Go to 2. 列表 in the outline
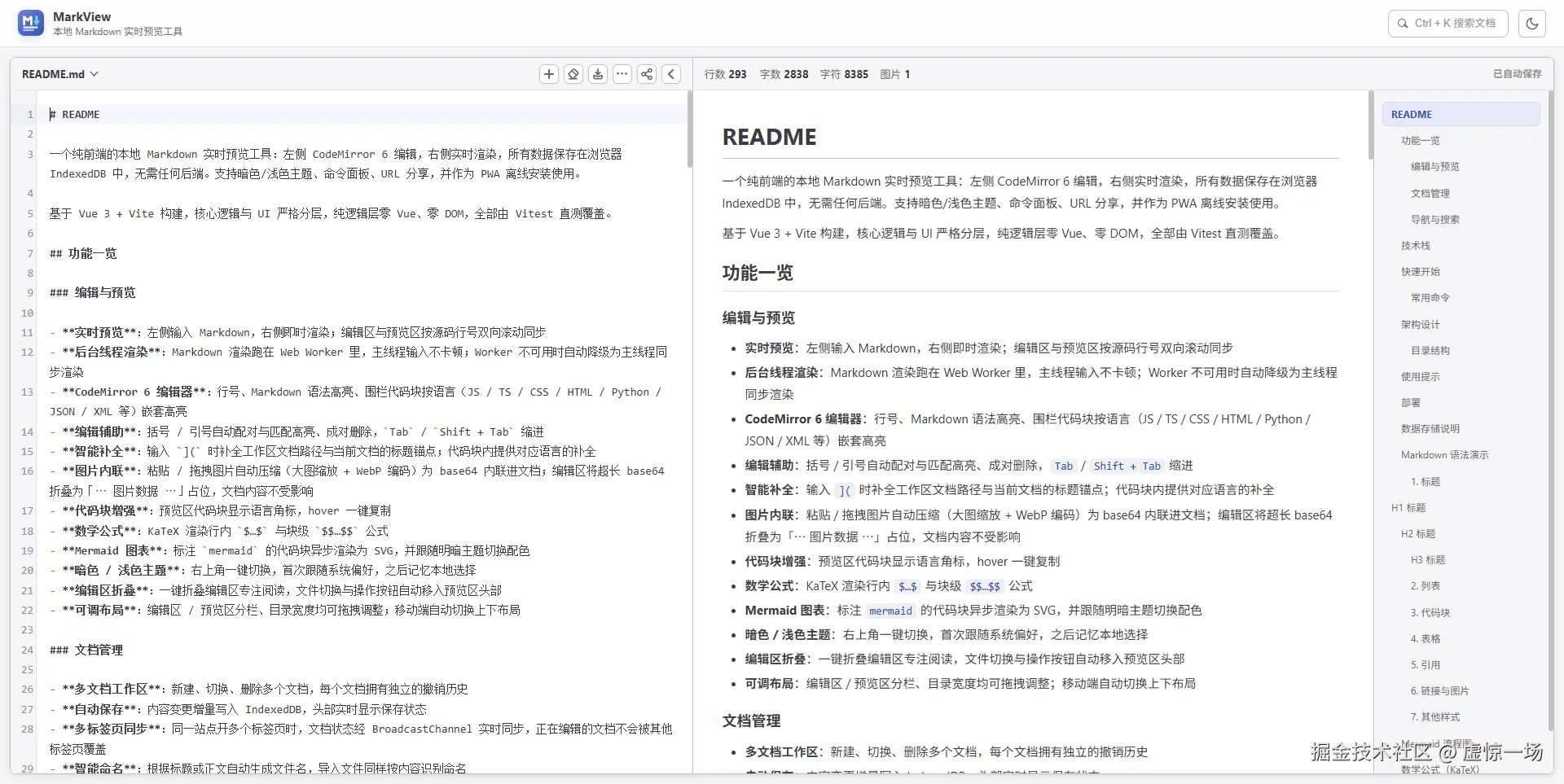The height and width of the screenshot is (784, 1564). 1426,586
